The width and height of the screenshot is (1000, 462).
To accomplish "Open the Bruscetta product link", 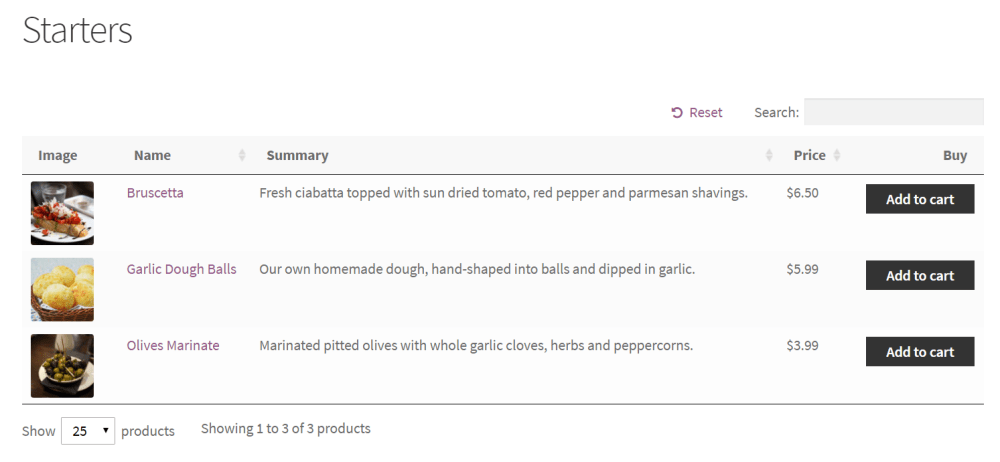I will tap(155, 193).
